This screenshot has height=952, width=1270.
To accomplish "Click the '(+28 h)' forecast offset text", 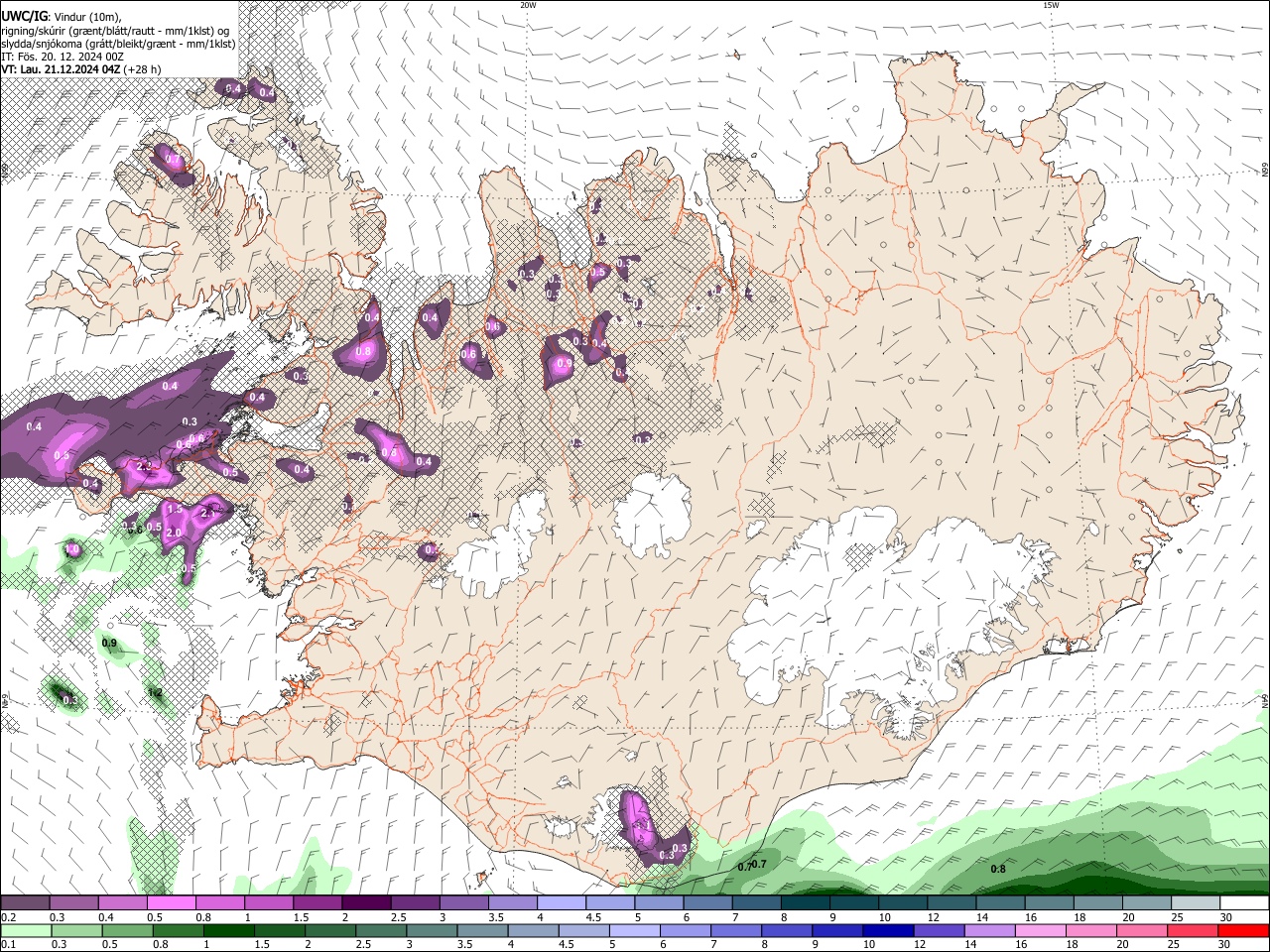I will coord(143,69).
